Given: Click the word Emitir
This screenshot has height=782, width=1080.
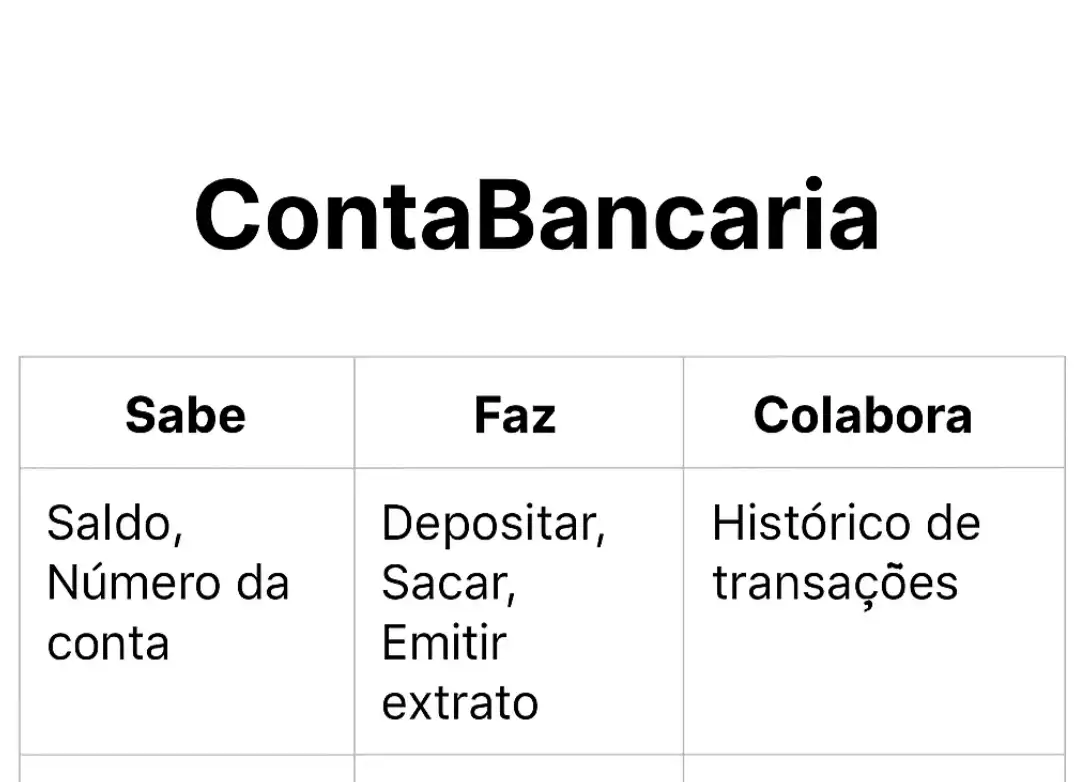Looking at the screenshot, I should pyautogui.click(x=443, y=643).
